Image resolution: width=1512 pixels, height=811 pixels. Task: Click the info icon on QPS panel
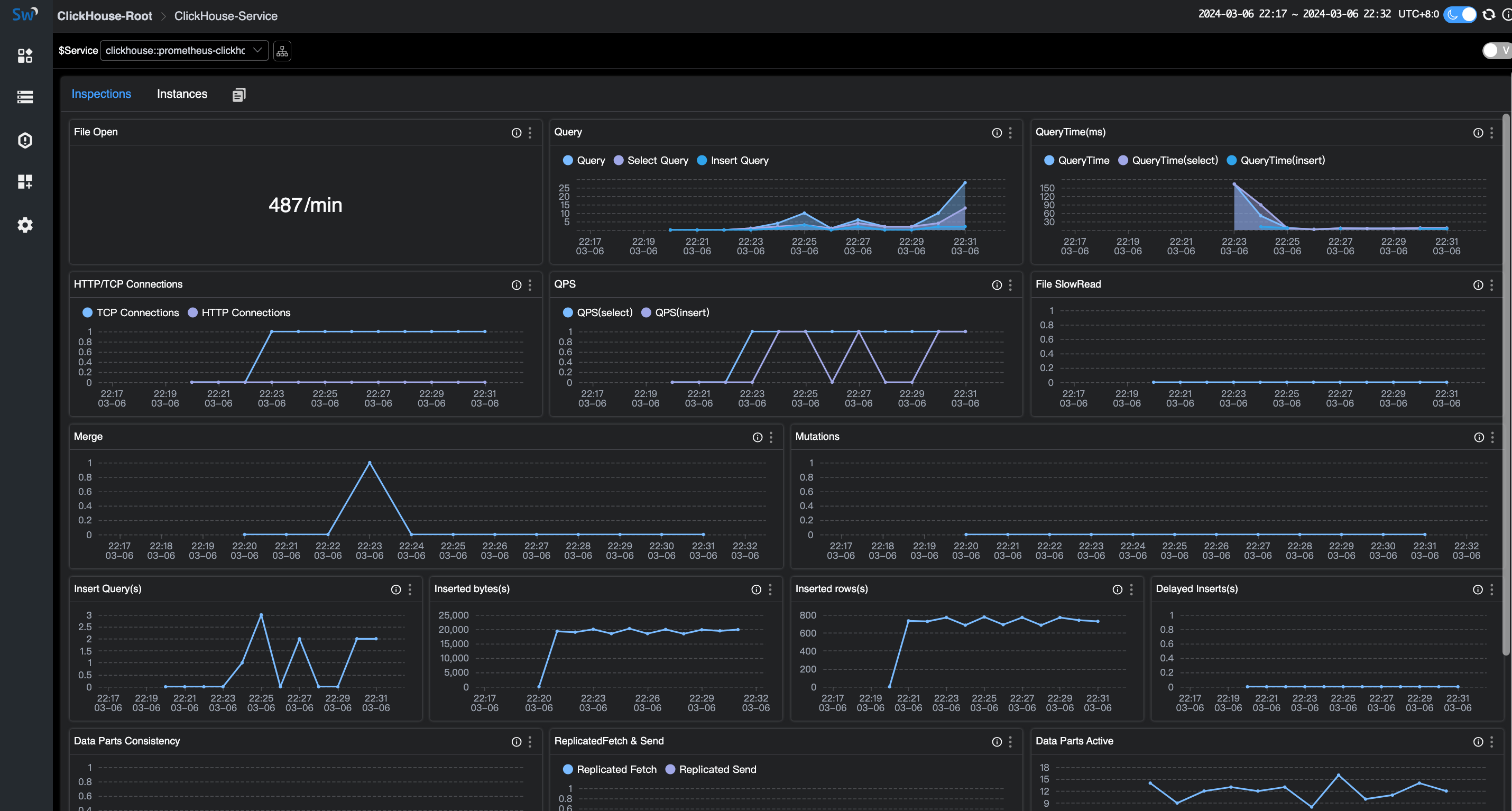coord(997,284)
